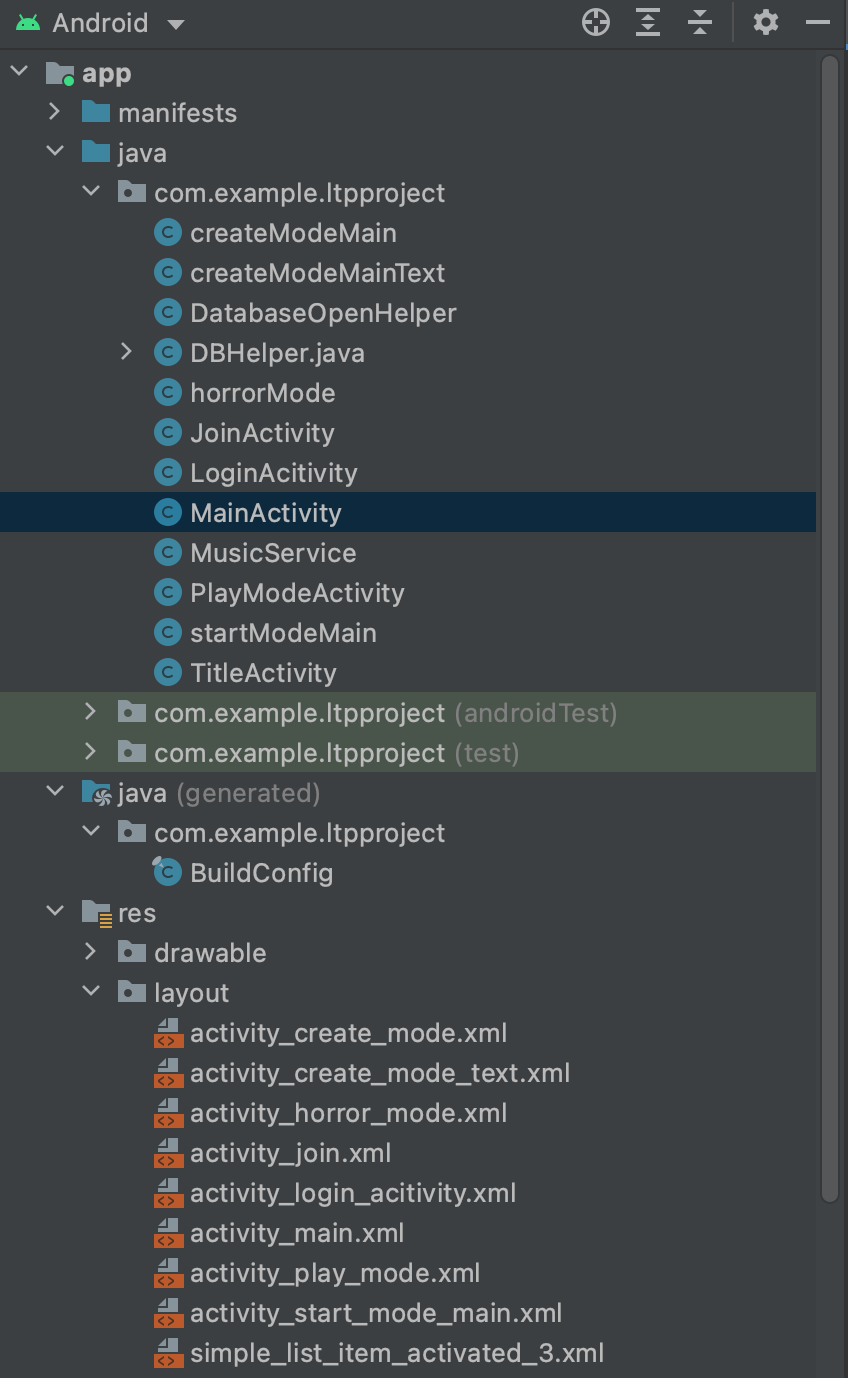
Task: Select the BuildConfig generated class
Action: click(x=262, y=873)
